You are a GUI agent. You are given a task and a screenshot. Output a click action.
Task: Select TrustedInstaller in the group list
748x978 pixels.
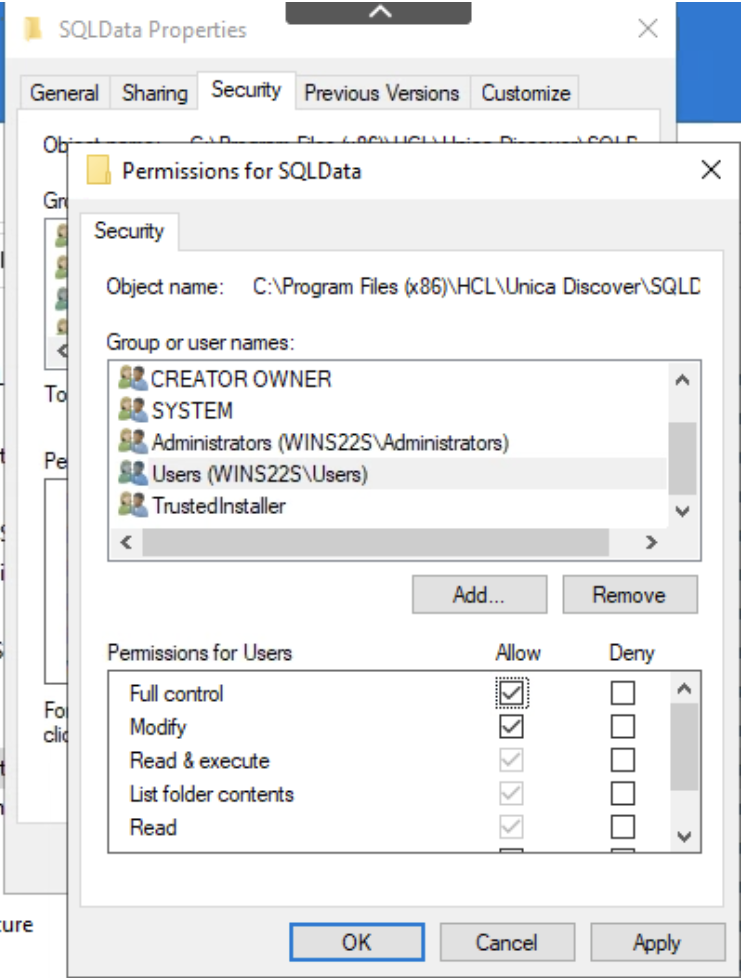(x=218, y=505)
